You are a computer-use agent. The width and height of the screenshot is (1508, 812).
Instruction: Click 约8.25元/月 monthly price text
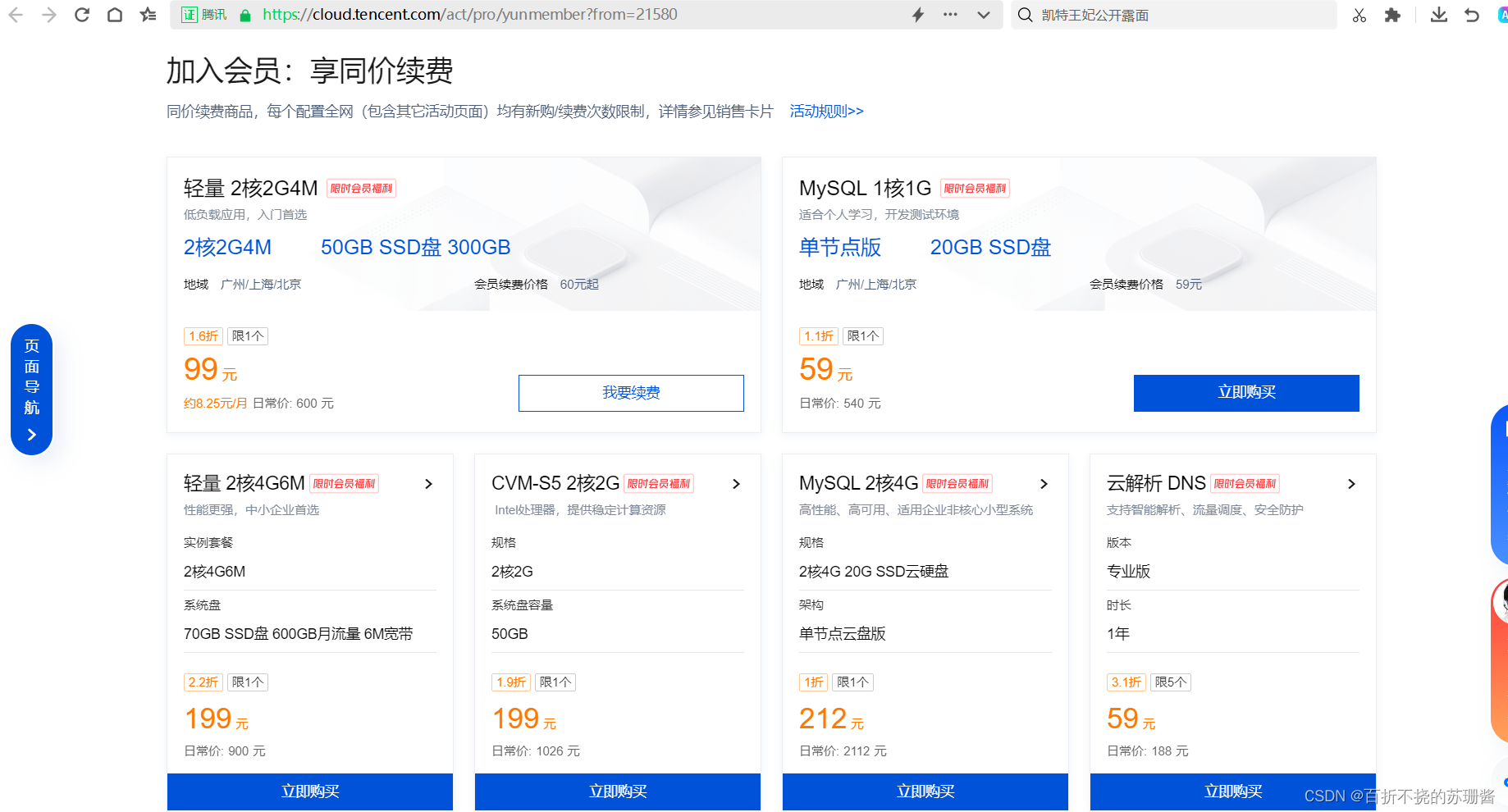(215, 404)
